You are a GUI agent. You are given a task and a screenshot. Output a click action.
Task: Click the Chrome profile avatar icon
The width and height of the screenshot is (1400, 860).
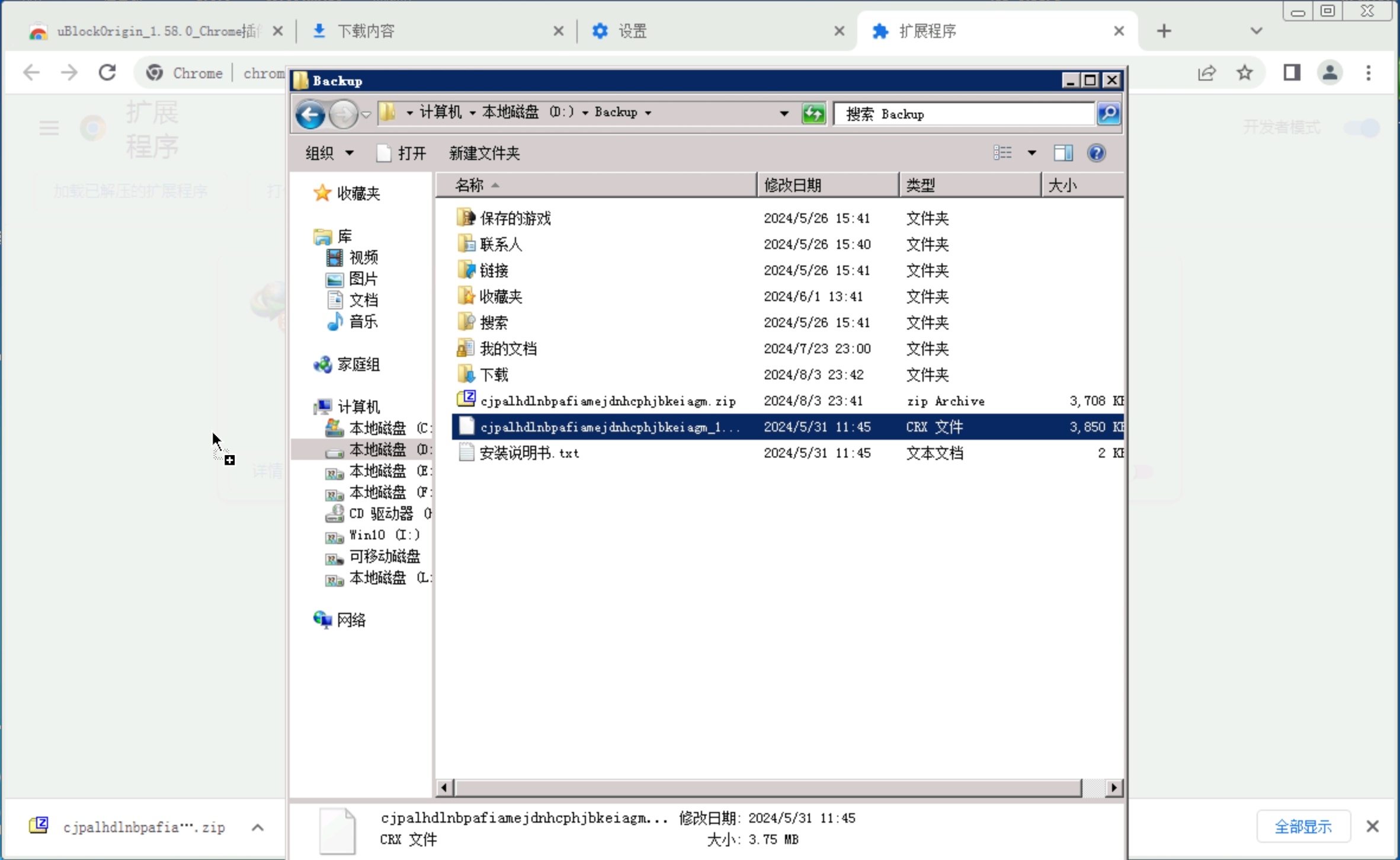point(1329,73)
